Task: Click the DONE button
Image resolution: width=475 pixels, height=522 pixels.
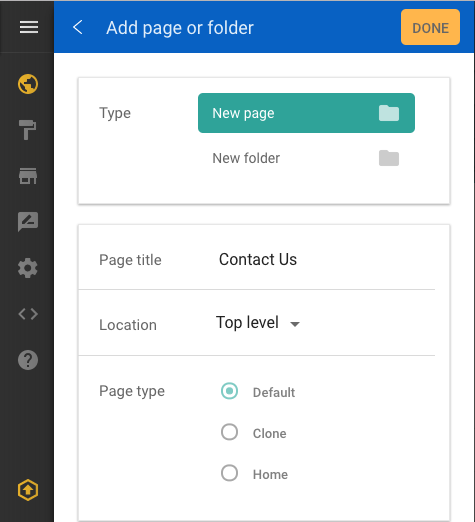Action: pyautogui.click(x=430, y=27)
